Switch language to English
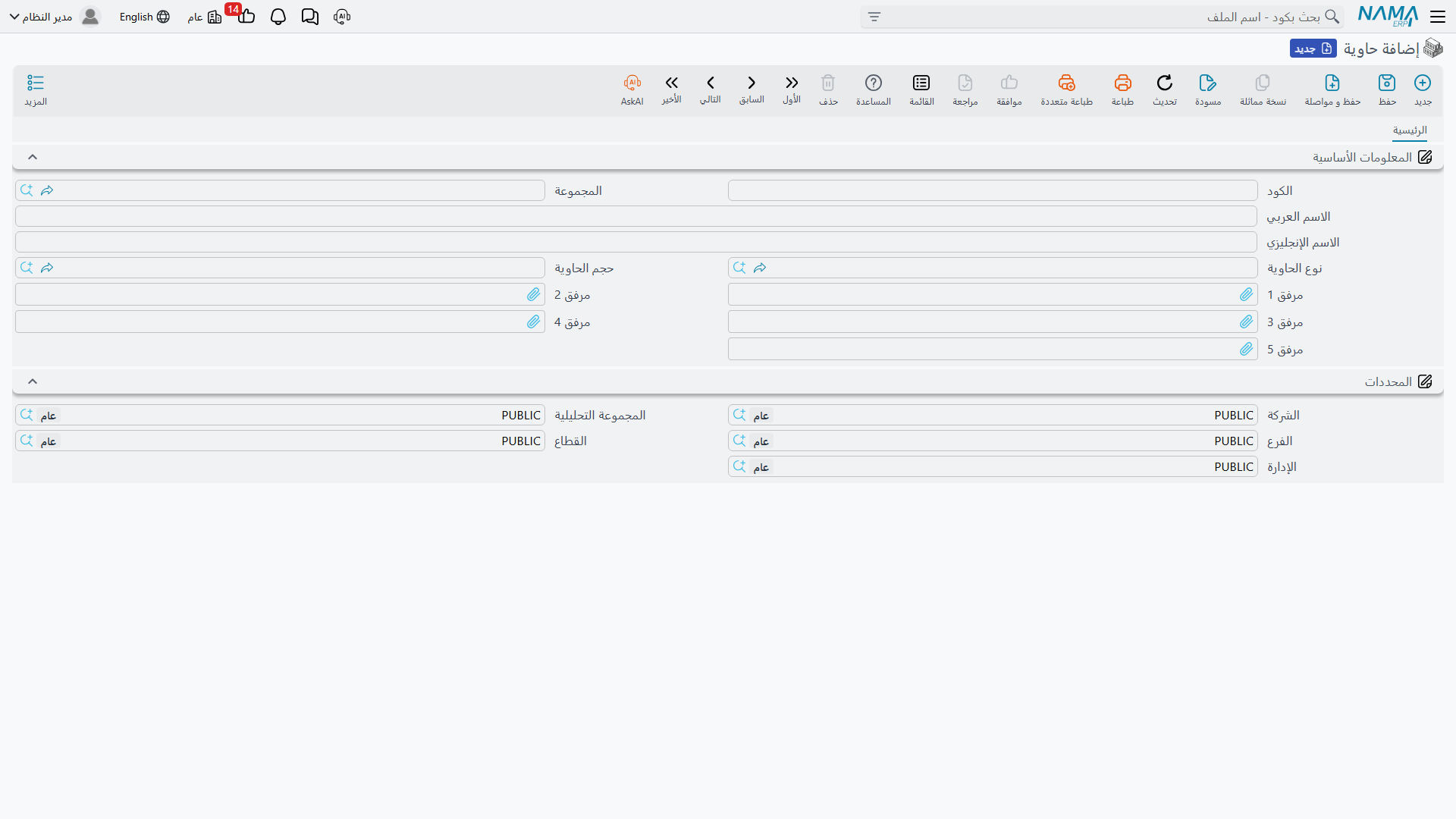Viewport: 1456px width, 819px height. pos(144,17)
